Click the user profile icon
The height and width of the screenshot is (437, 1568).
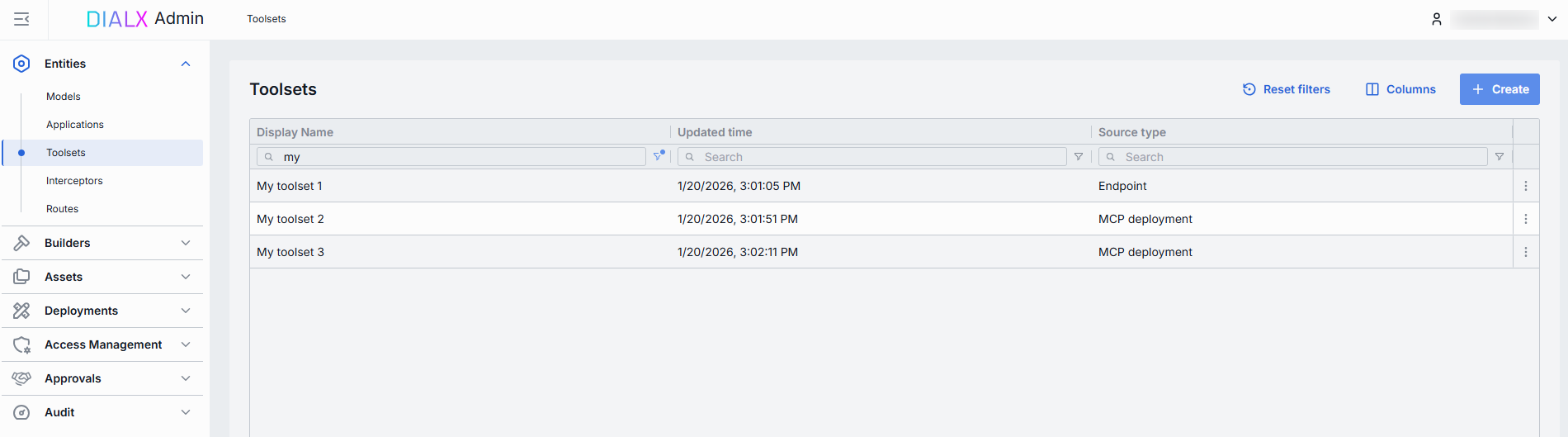click(1436, 19)
